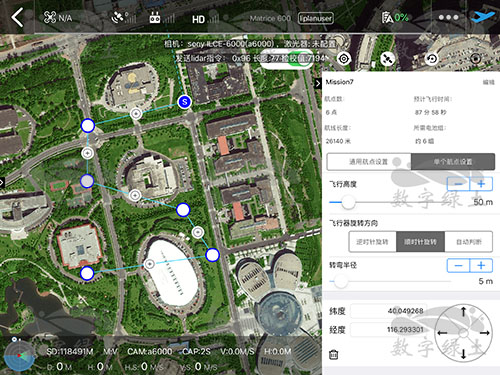Delete waypoint with the trash icon
Screen dimensions: 500x375
click(x=333, y=354)
